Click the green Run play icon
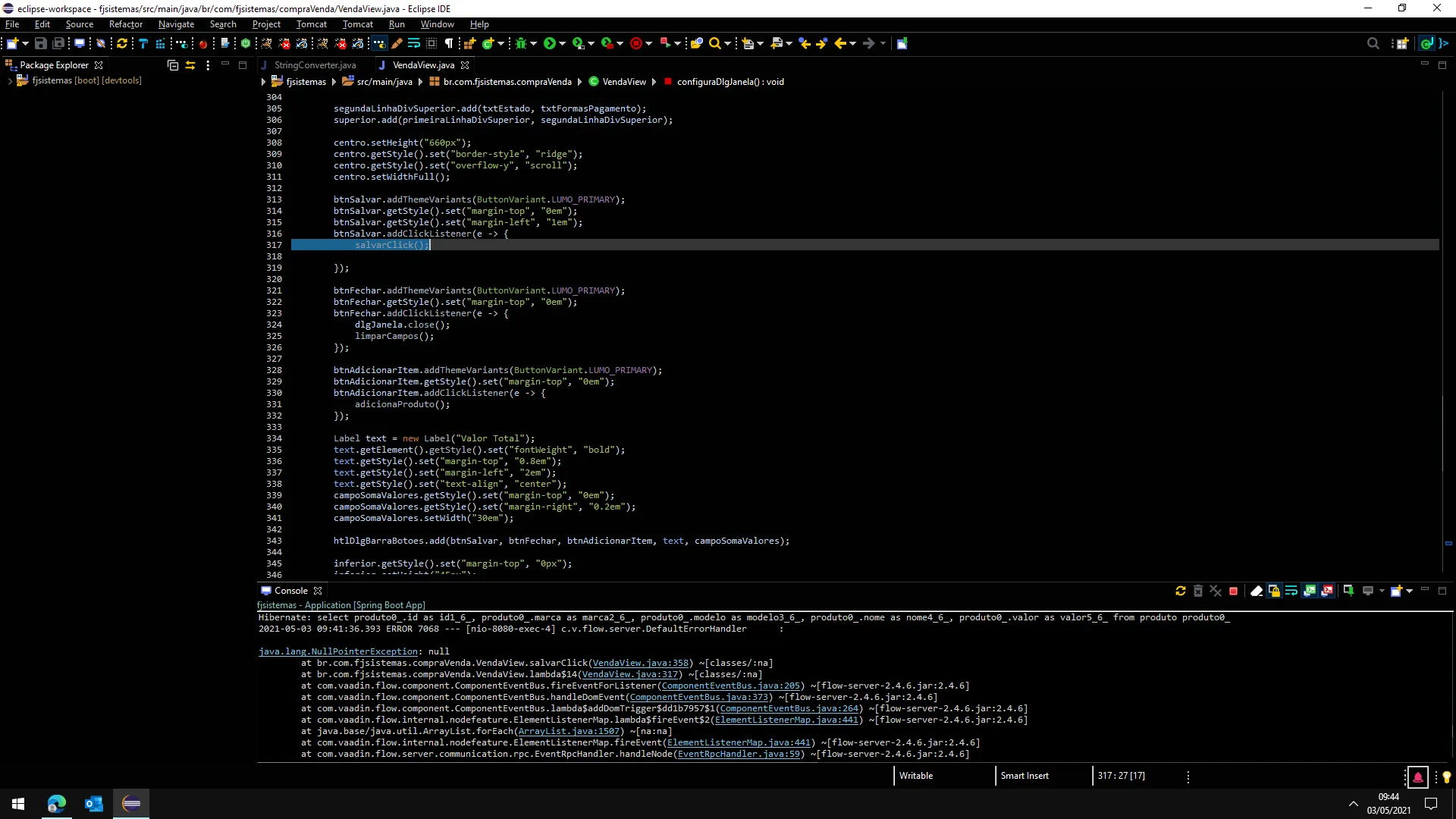This screenshot has width=1456, height=819. coord(550,43)
